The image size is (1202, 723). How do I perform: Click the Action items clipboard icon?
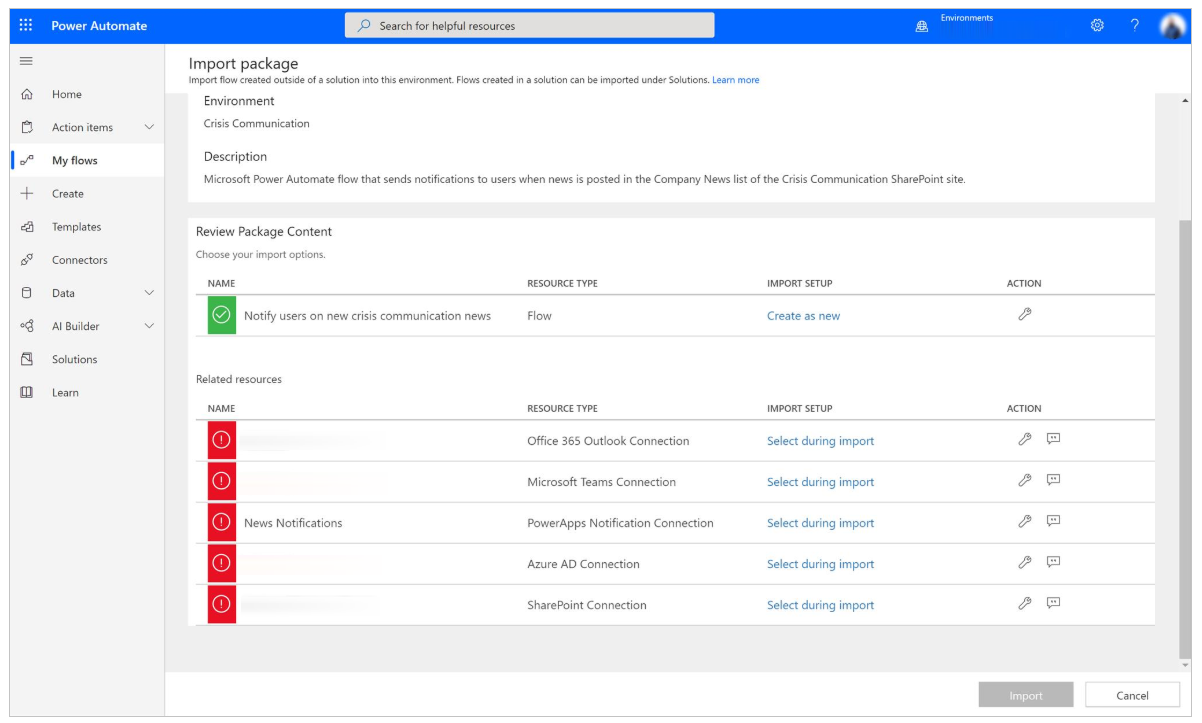(27, 127)
